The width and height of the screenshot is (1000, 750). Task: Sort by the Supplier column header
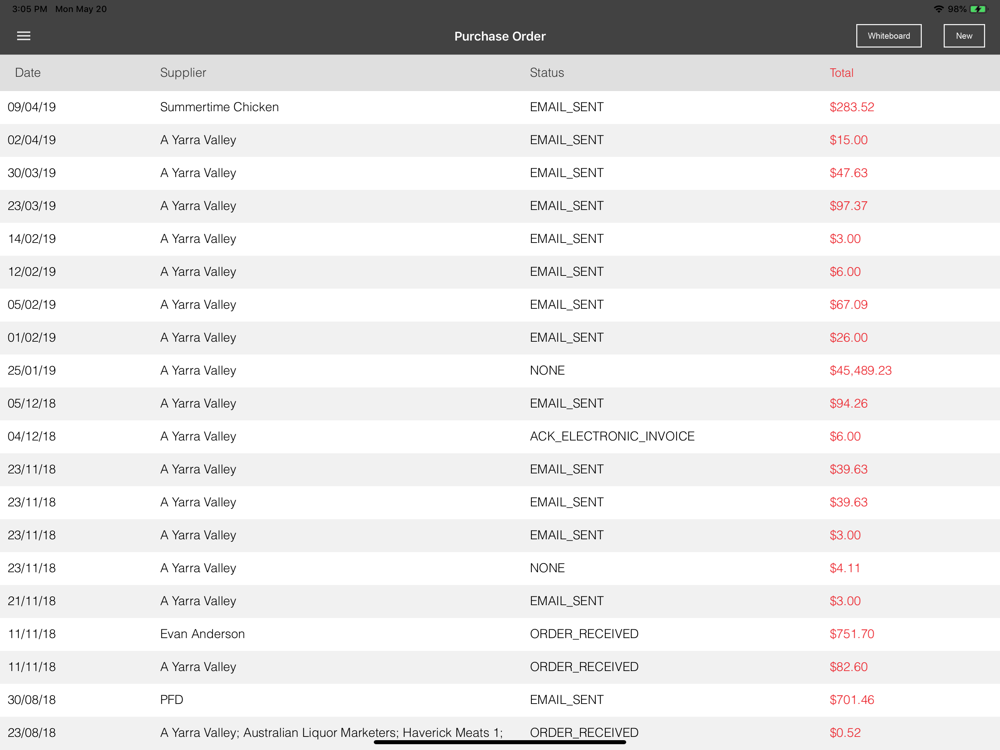tap(183, 73)
